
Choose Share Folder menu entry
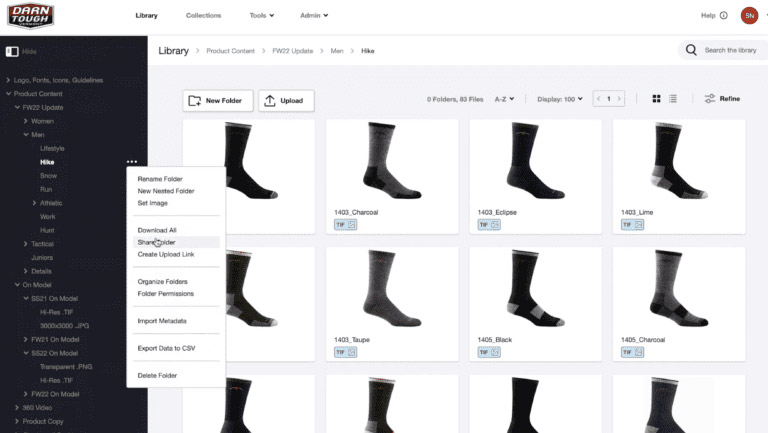pos(156,242)
